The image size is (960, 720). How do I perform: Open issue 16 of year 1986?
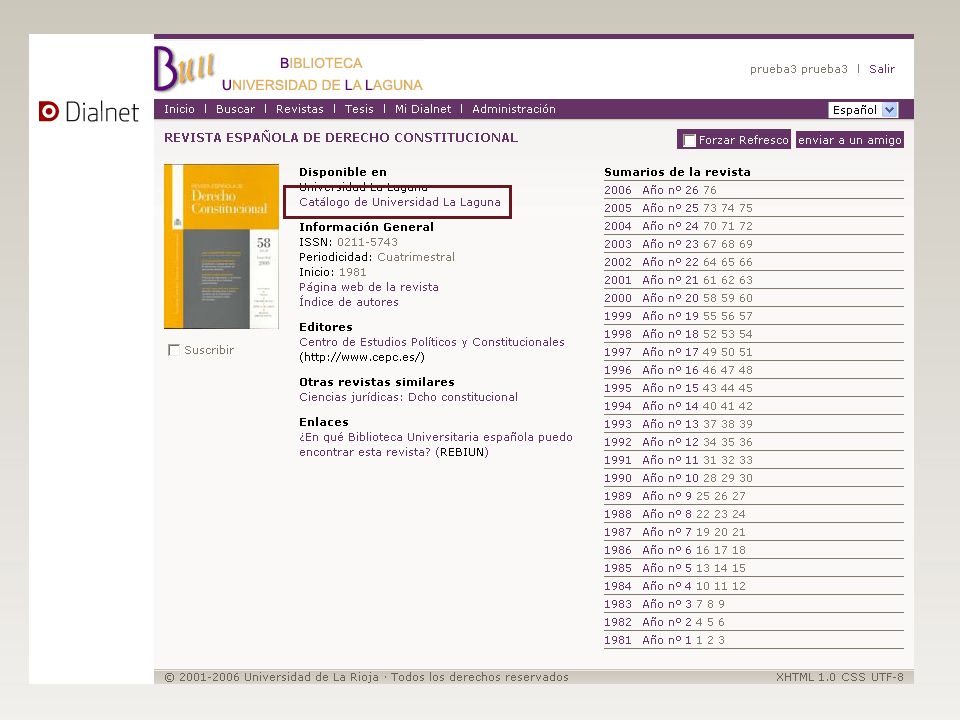point(703,550)
